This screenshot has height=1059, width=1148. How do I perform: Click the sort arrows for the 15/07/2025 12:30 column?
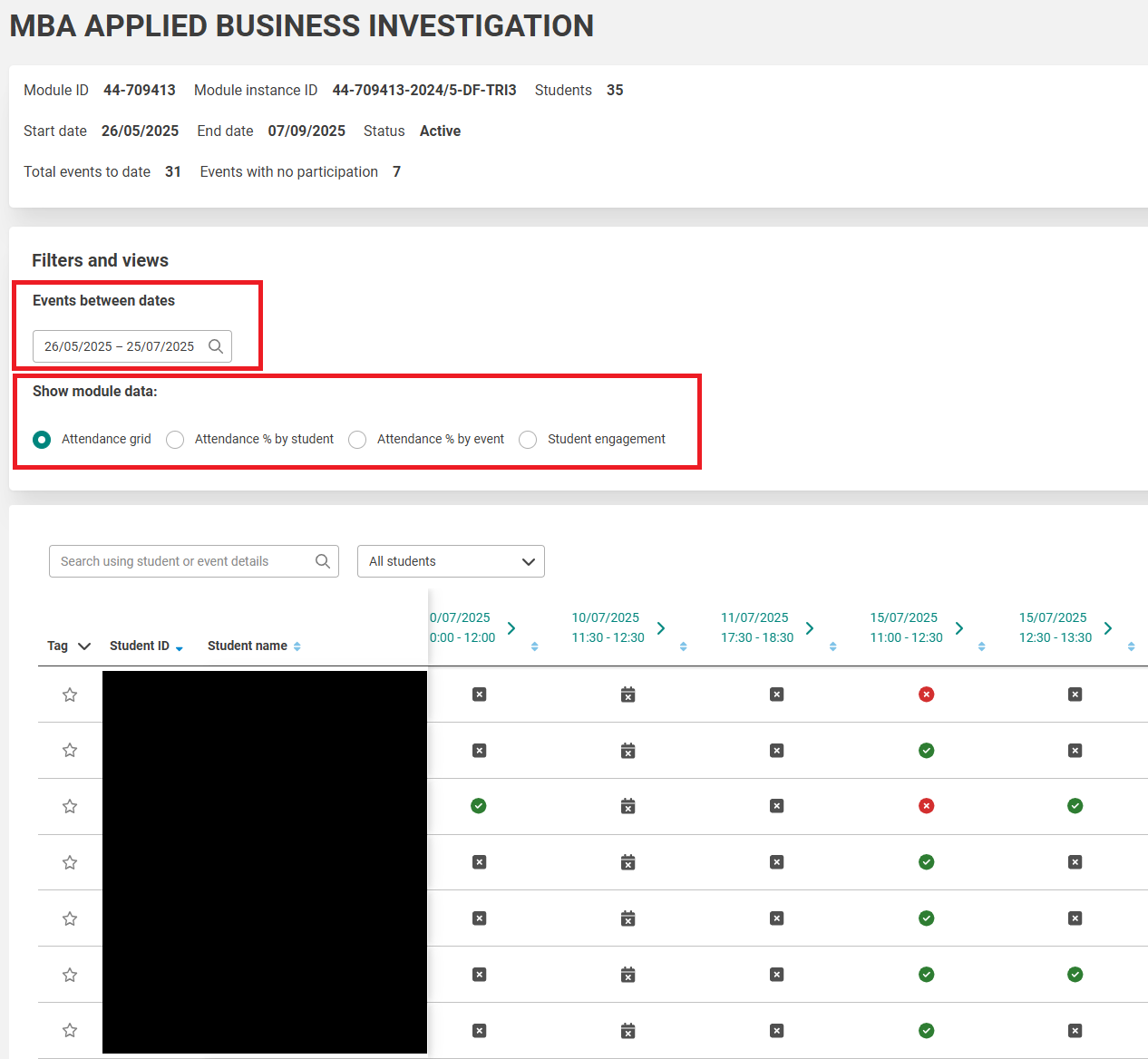click(1132, 646)
